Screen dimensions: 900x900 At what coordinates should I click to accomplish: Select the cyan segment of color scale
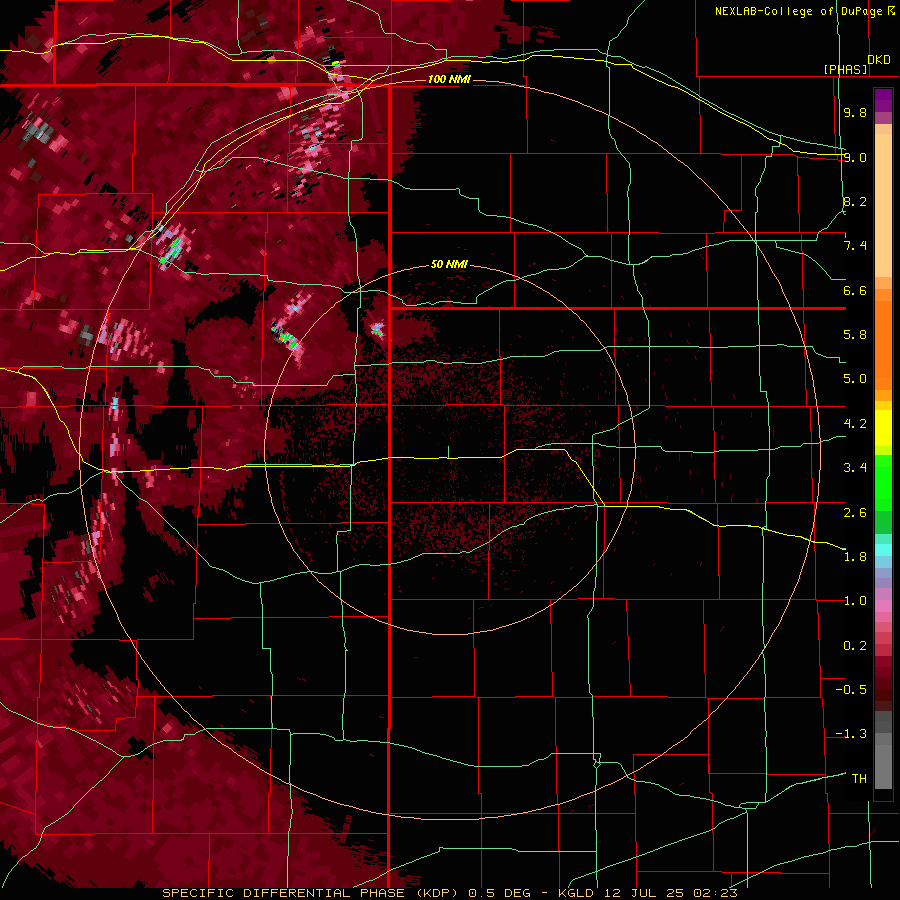[x=883, y=550]
